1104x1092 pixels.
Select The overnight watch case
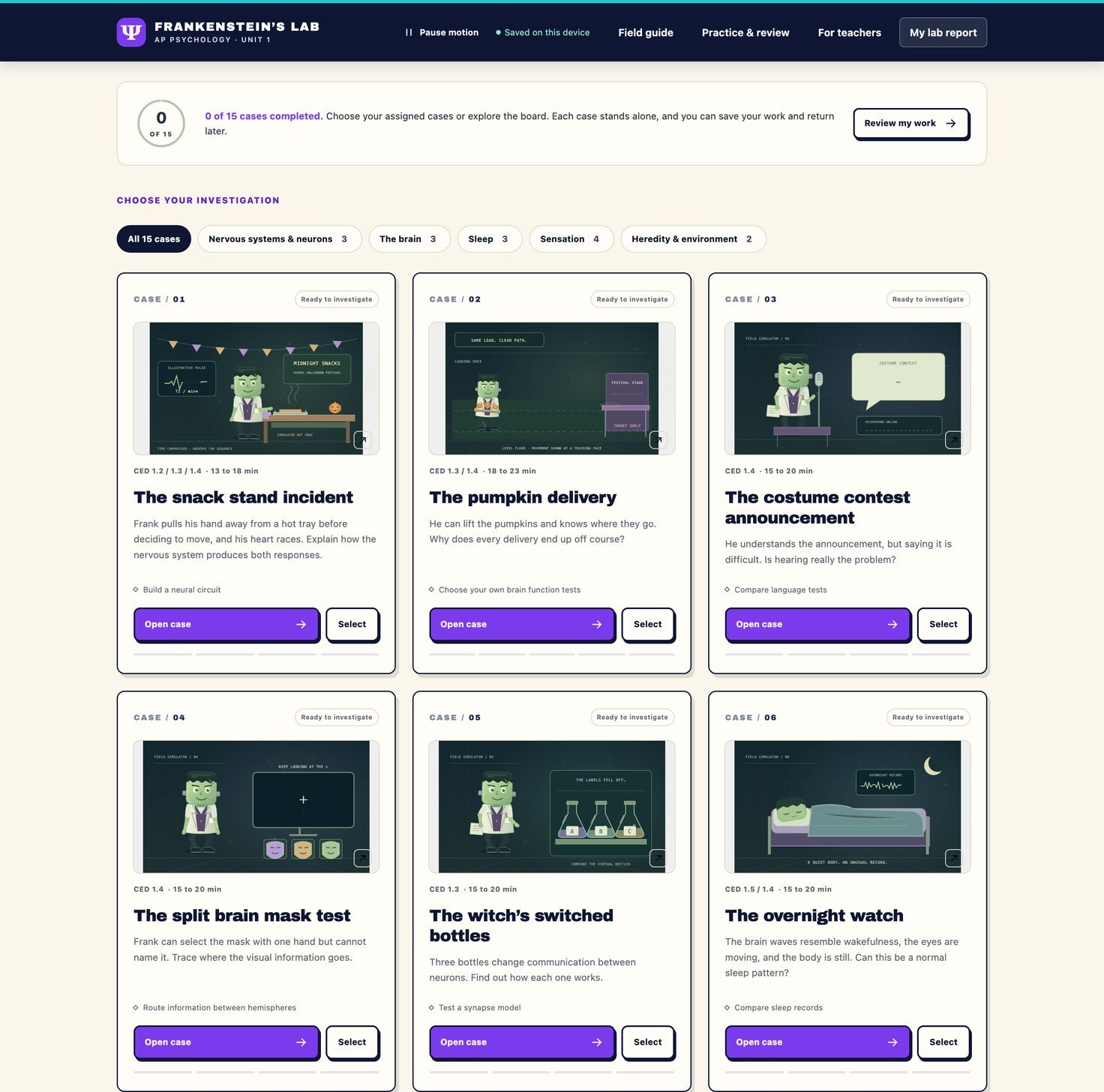click(x=943, y=1042)
